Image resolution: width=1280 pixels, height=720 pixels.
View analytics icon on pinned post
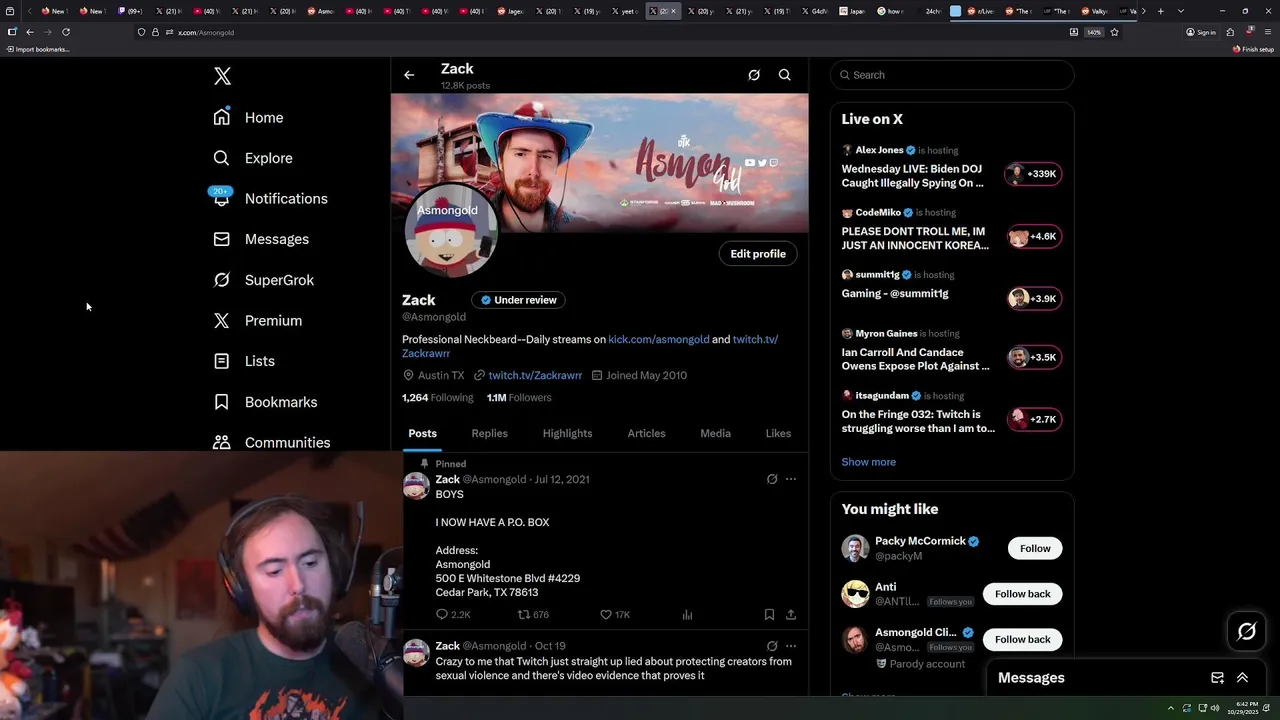(687, 615)
